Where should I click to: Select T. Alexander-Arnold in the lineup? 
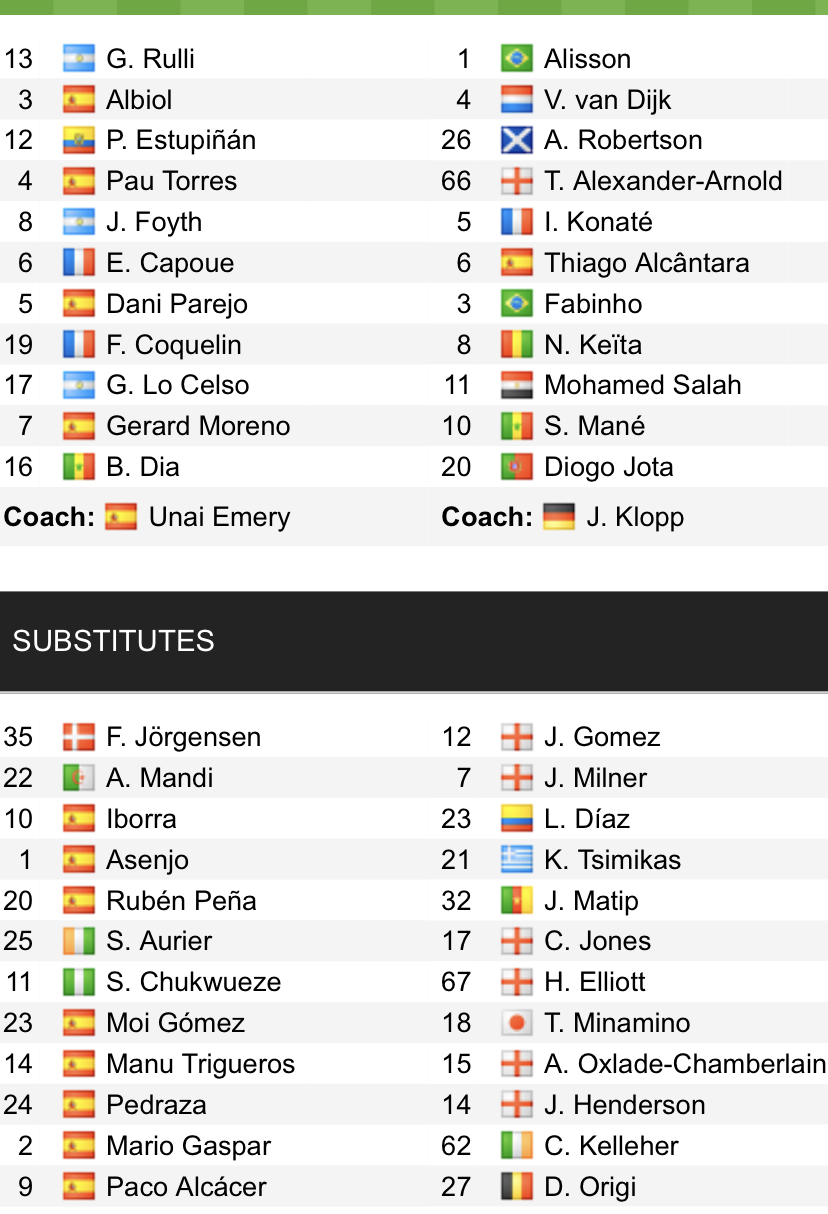coord(663,182)
